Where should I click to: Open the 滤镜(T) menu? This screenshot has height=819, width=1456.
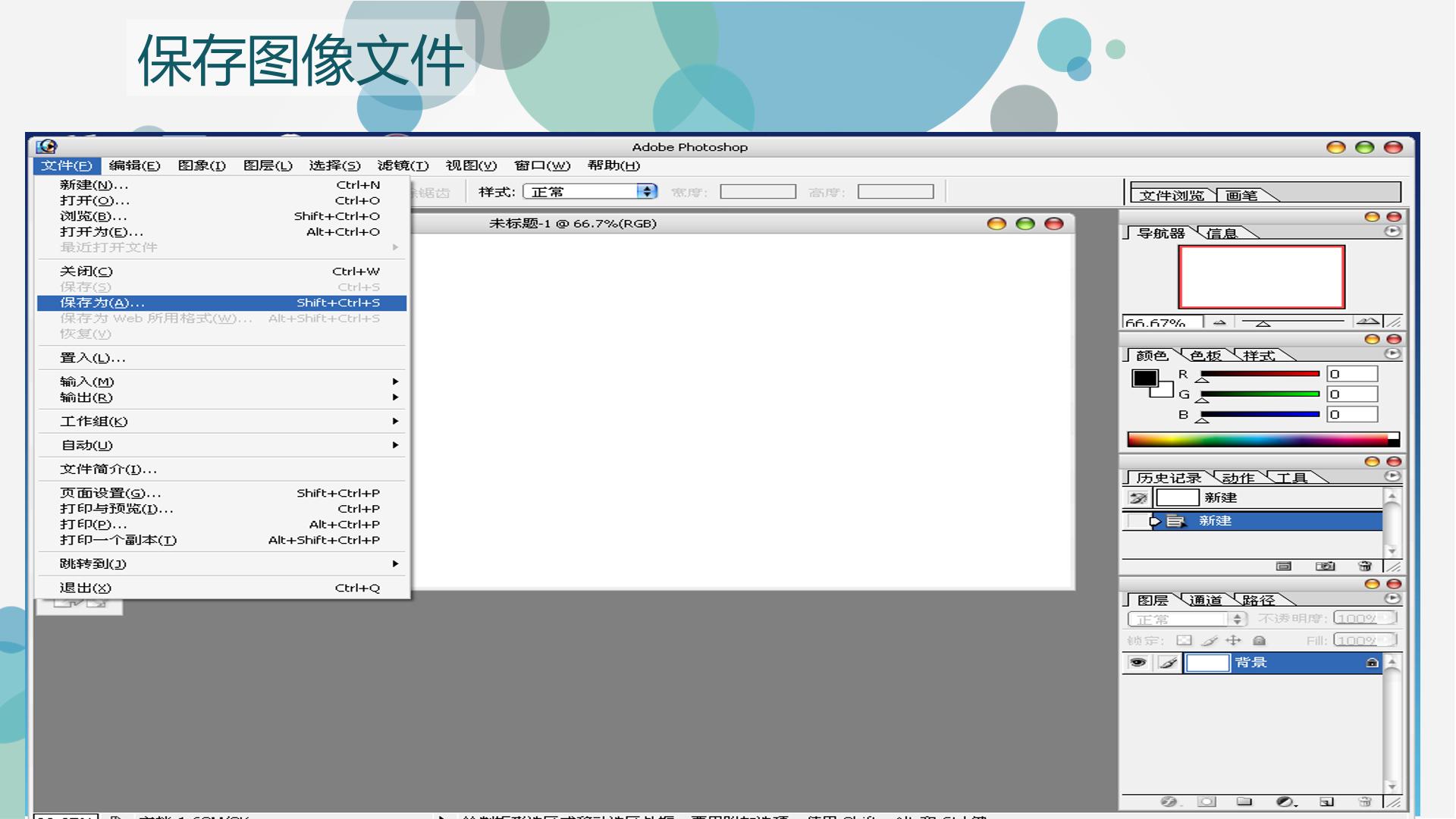[x=403, y=165]
